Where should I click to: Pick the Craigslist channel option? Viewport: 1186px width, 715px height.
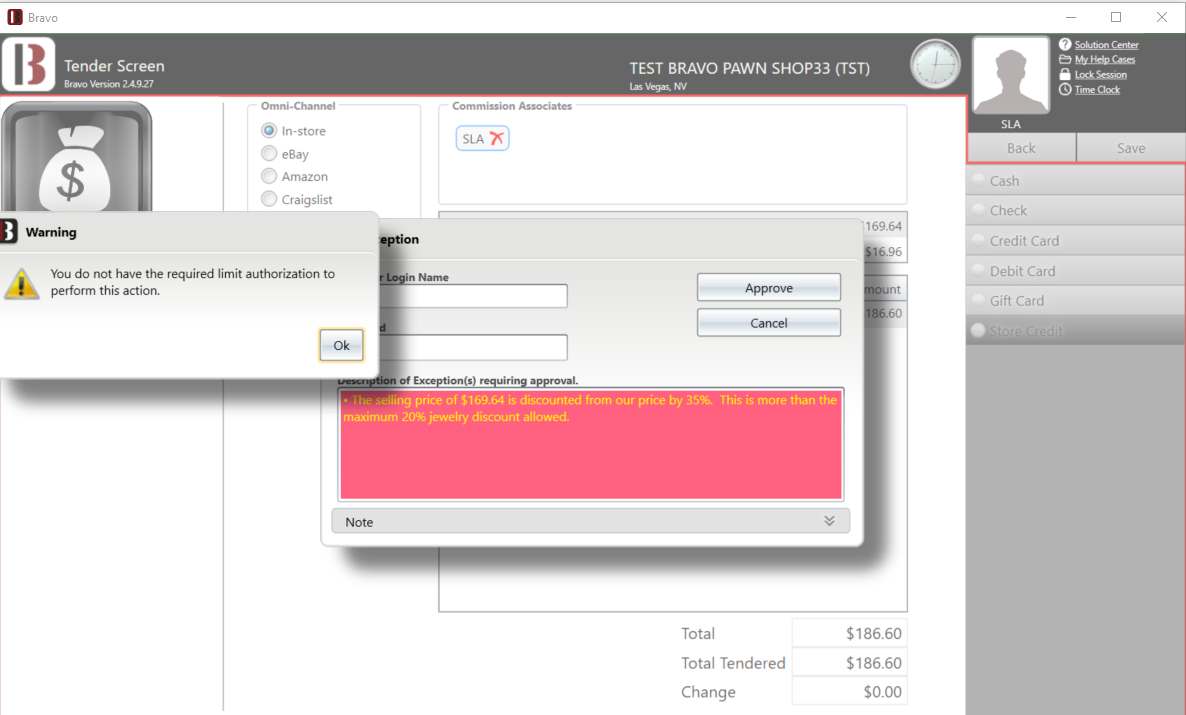click(x=269, y=200)
